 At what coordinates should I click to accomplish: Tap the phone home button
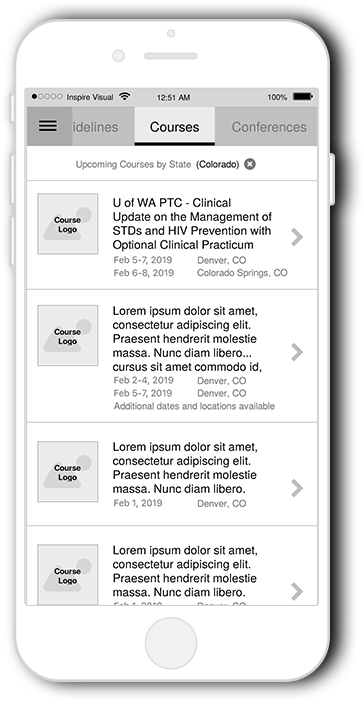171,643
